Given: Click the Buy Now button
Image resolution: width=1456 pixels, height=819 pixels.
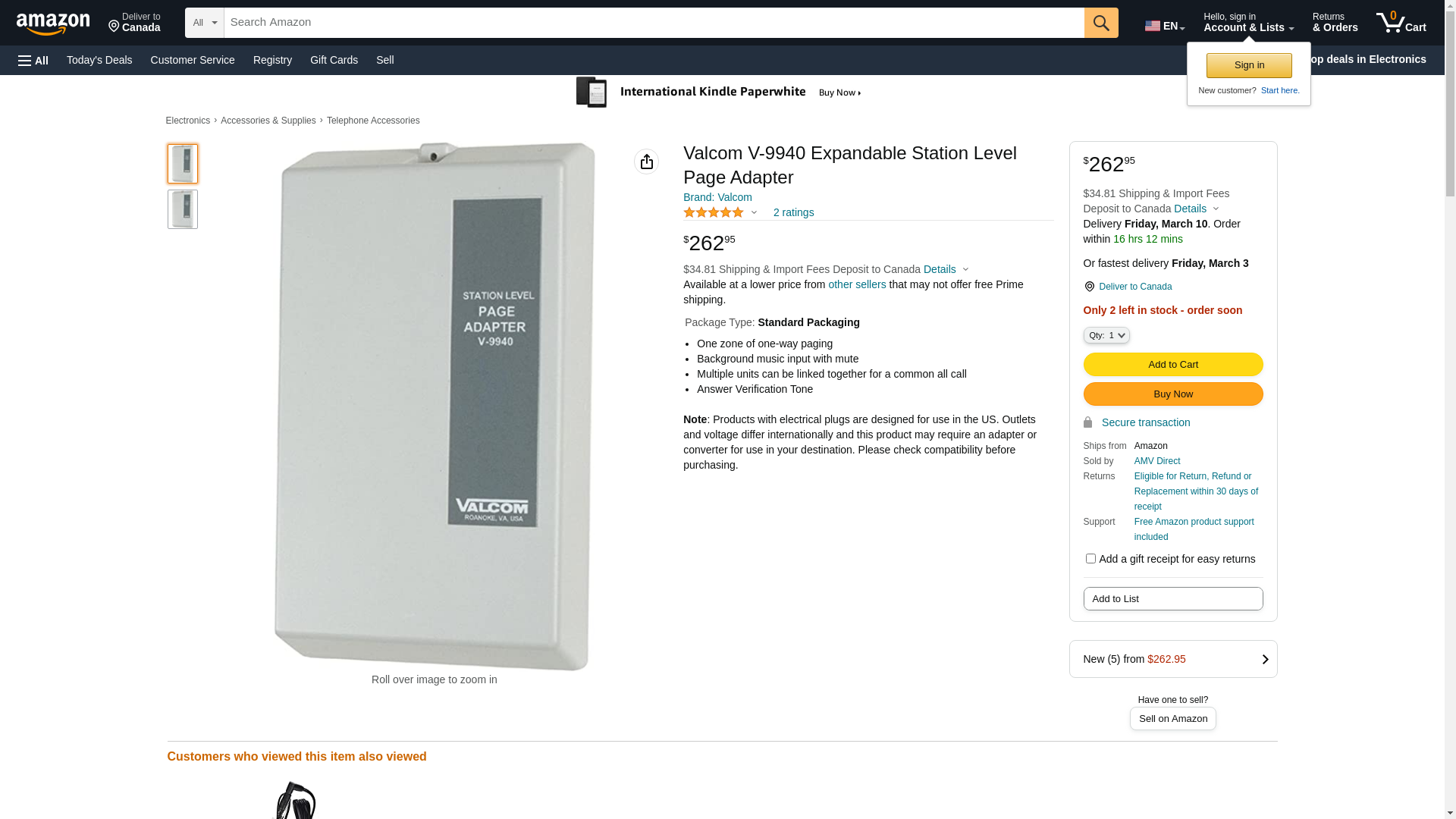Looking at the screenshot, I should click(x=1173, y=394).
